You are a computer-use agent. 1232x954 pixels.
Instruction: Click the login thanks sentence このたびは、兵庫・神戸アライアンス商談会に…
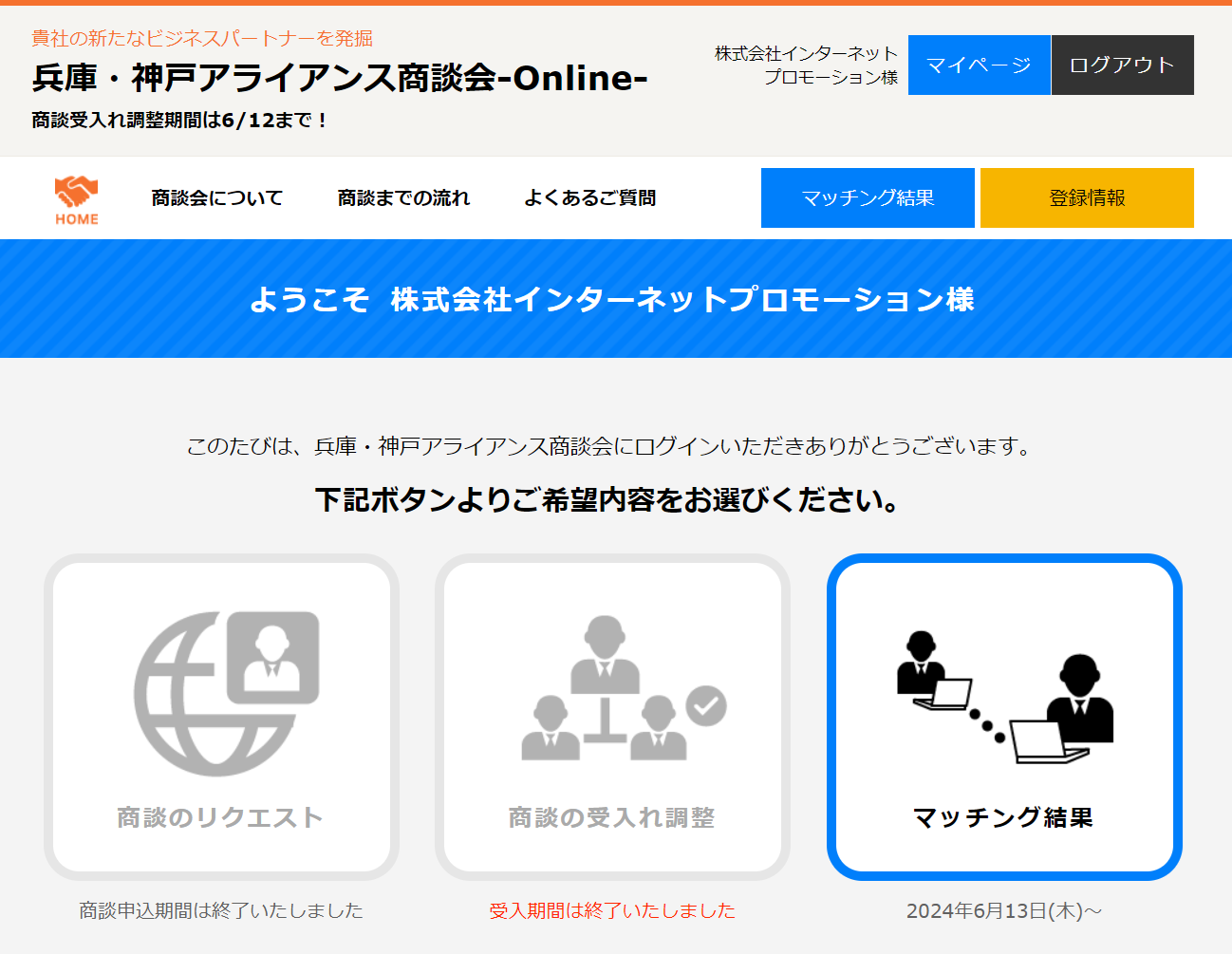tap(609, 446)
